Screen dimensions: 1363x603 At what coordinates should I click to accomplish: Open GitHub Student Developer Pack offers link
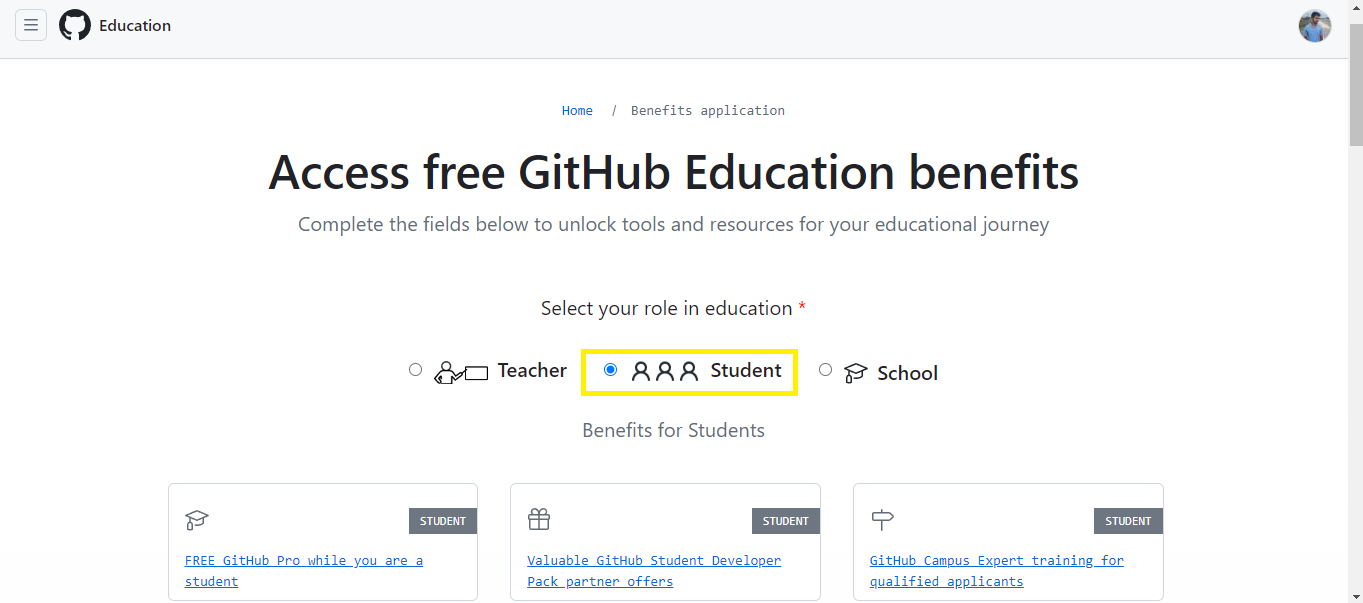point(653,561)
